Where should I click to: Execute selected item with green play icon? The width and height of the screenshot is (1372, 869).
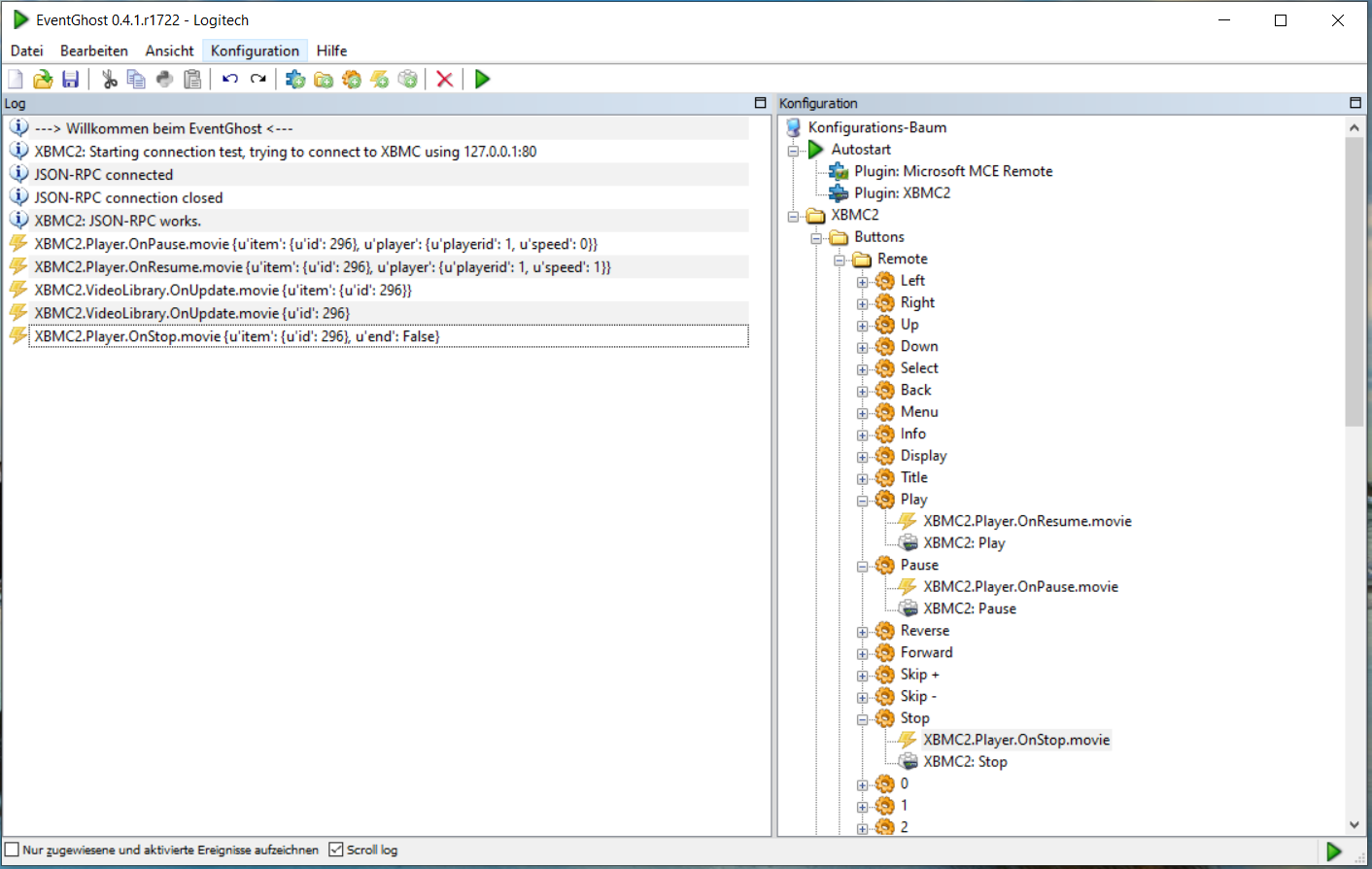(x=483, y=79)
